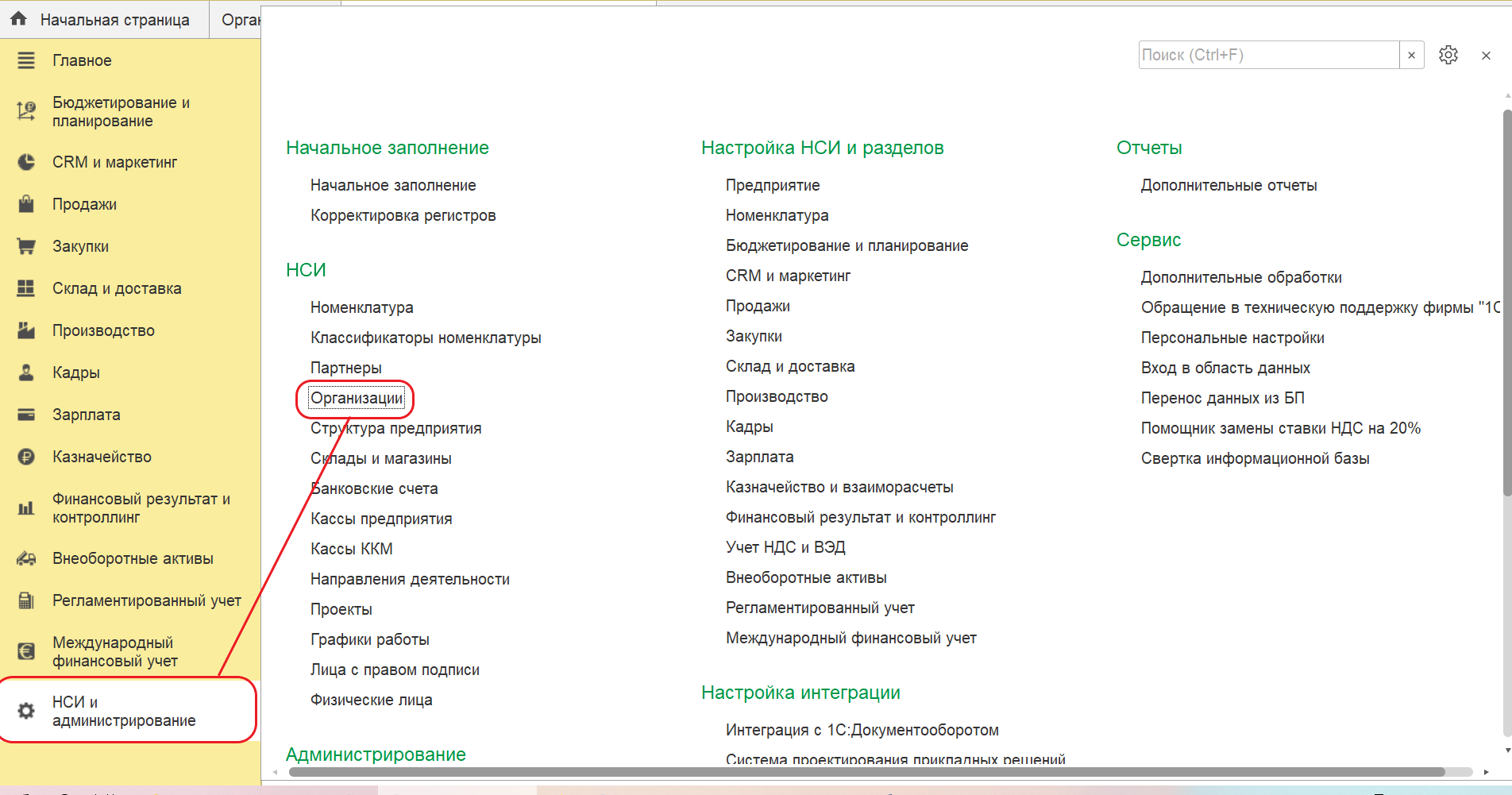This screenshot has width=1512, height=795.
Task: Open menu settings gear near search
Action: pyautogui.click(x=1448, y=55)
